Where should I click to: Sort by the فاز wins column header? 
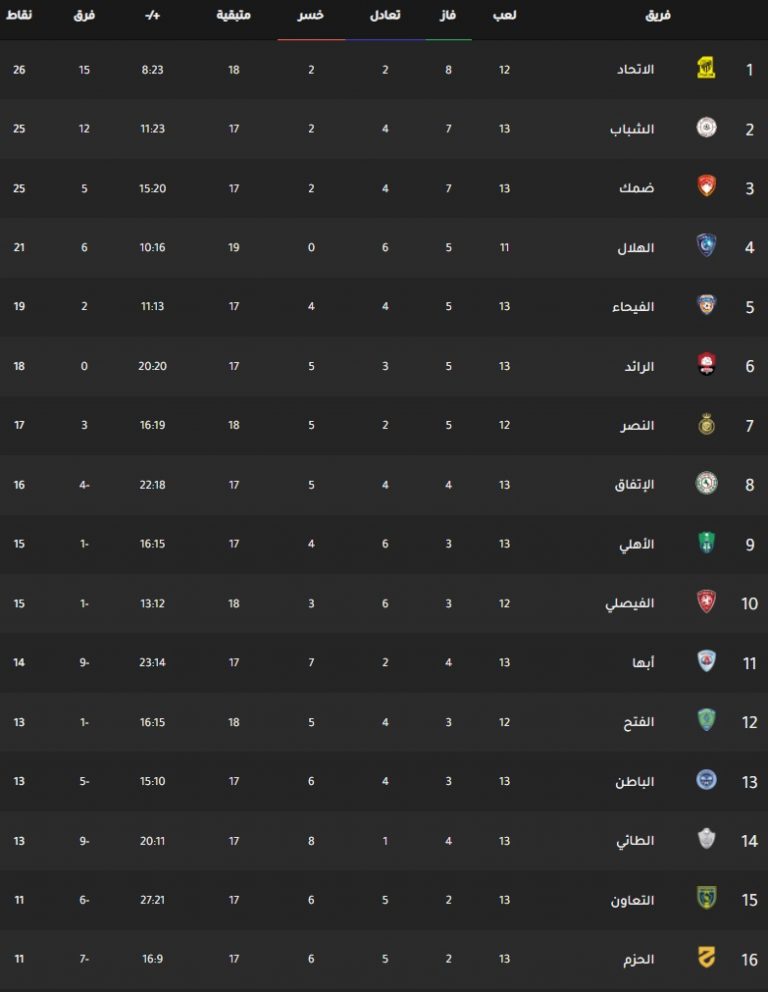pyautogui.click(x=448, y=15)
